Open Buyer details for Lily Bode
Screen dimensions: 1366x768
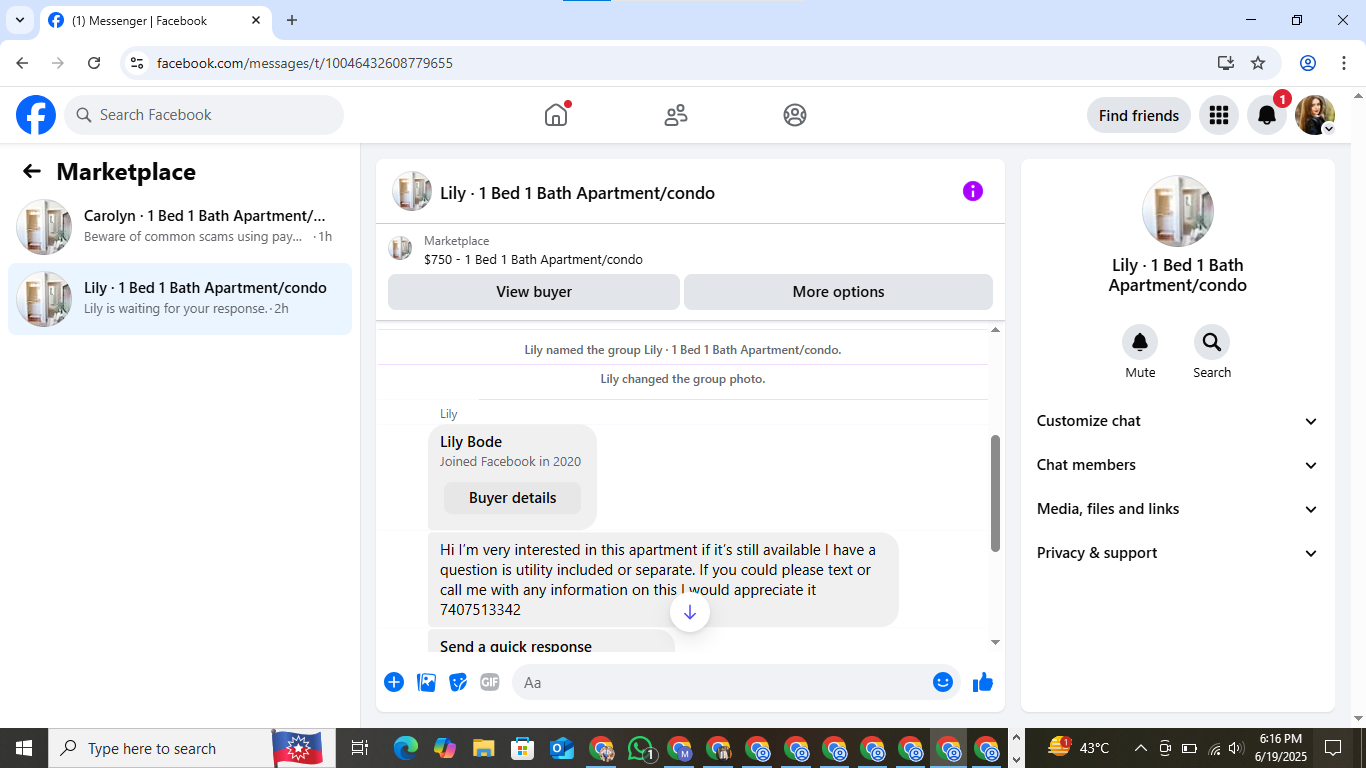click(513, 498)
